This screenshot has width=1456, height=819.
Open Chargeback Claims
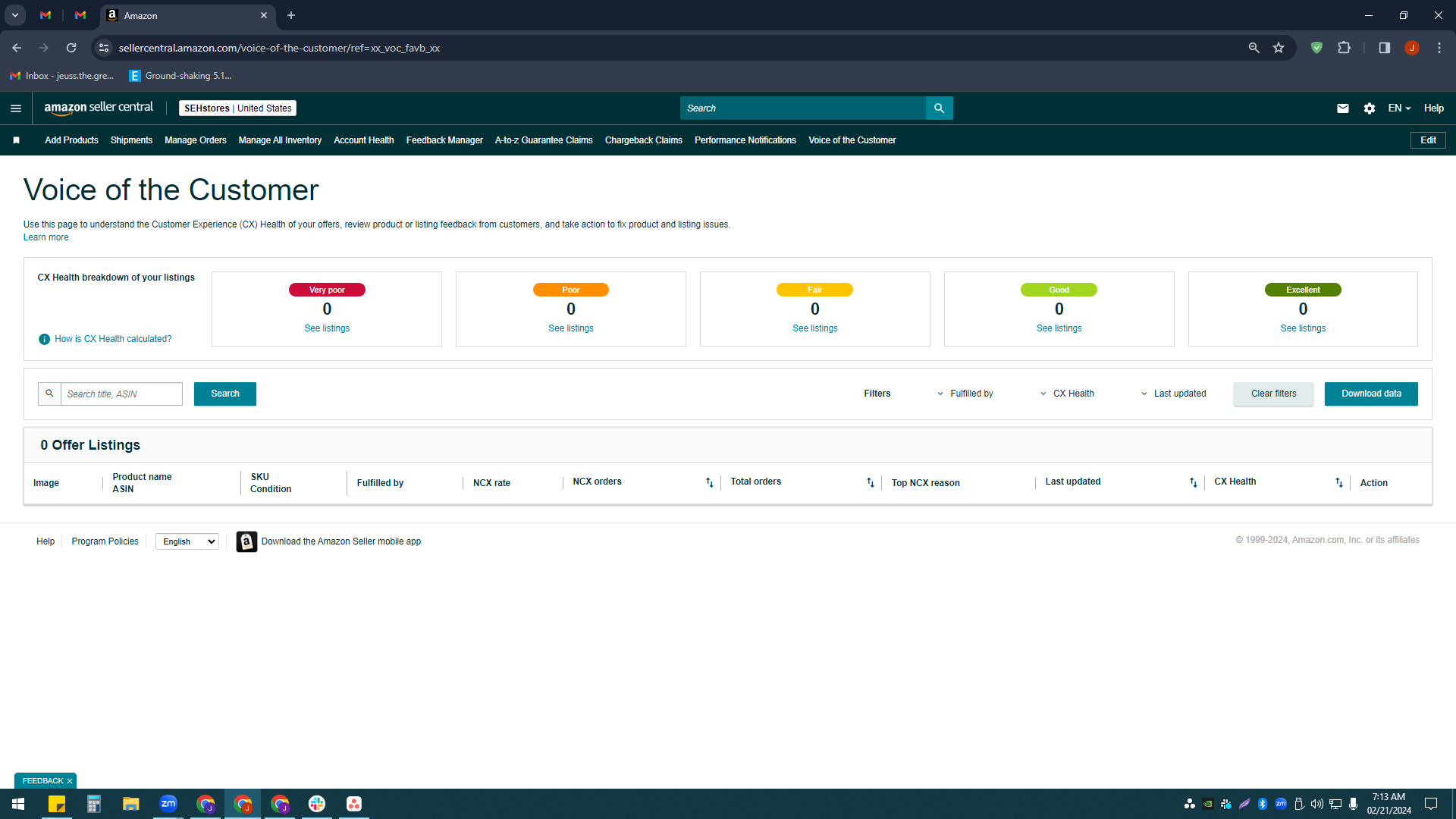tap(644, 140)
